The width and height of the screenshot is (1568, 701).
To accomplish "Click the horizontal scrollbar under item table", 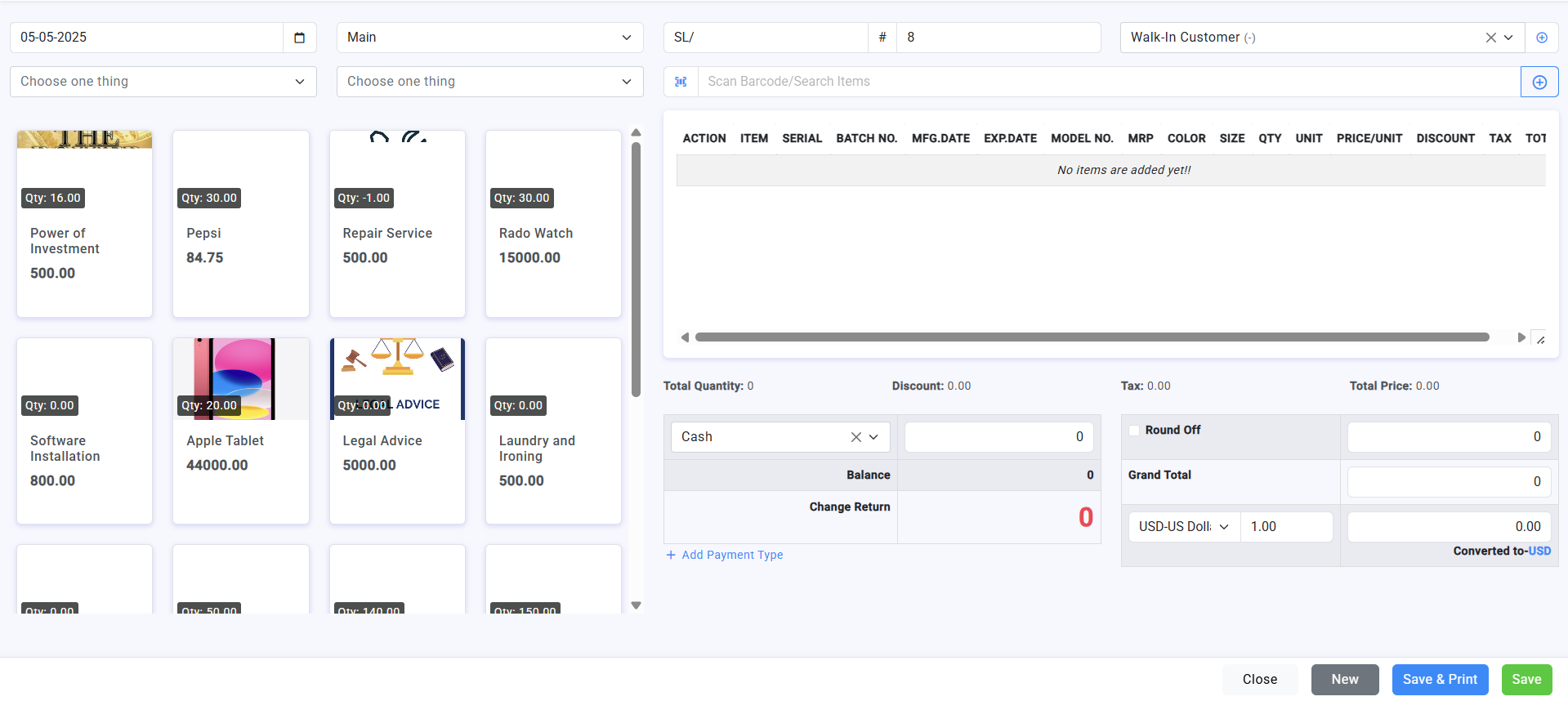I will tap(1091, 337).
